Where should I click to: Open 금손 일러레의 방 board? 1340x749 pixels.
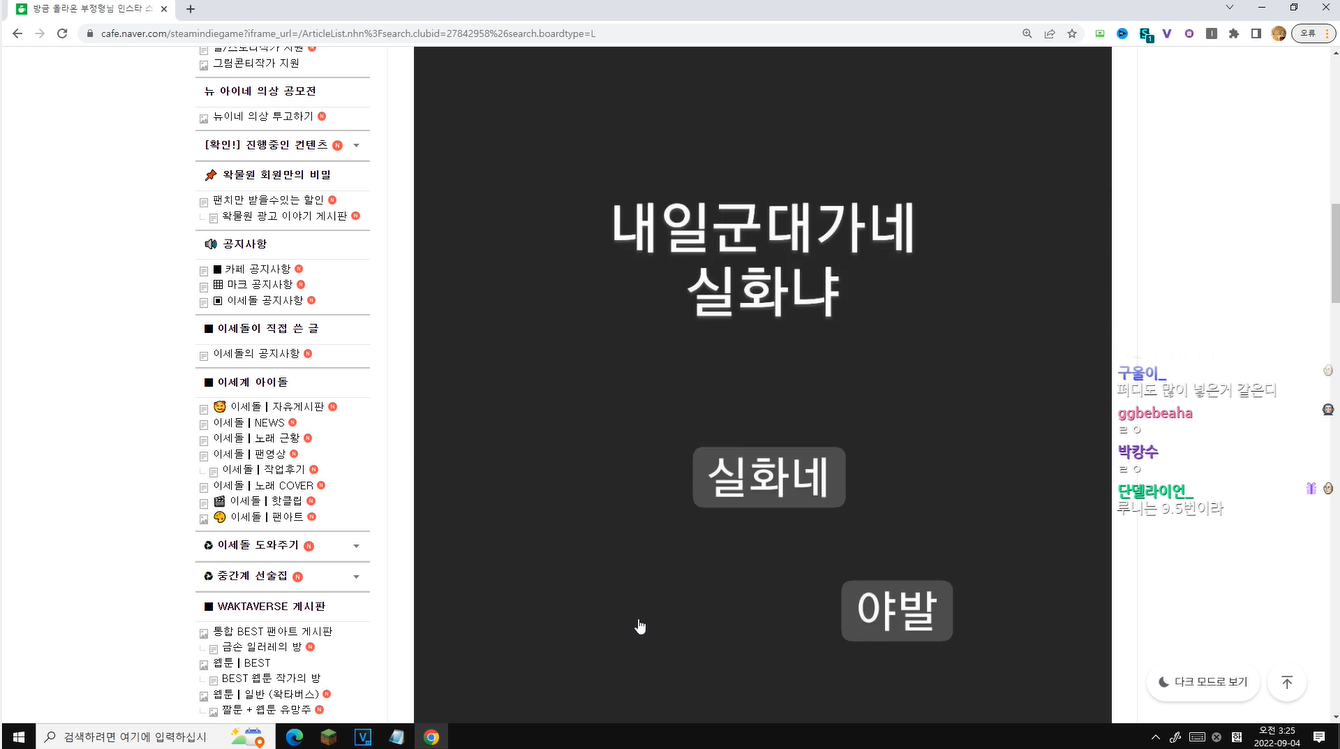(262, 647)
